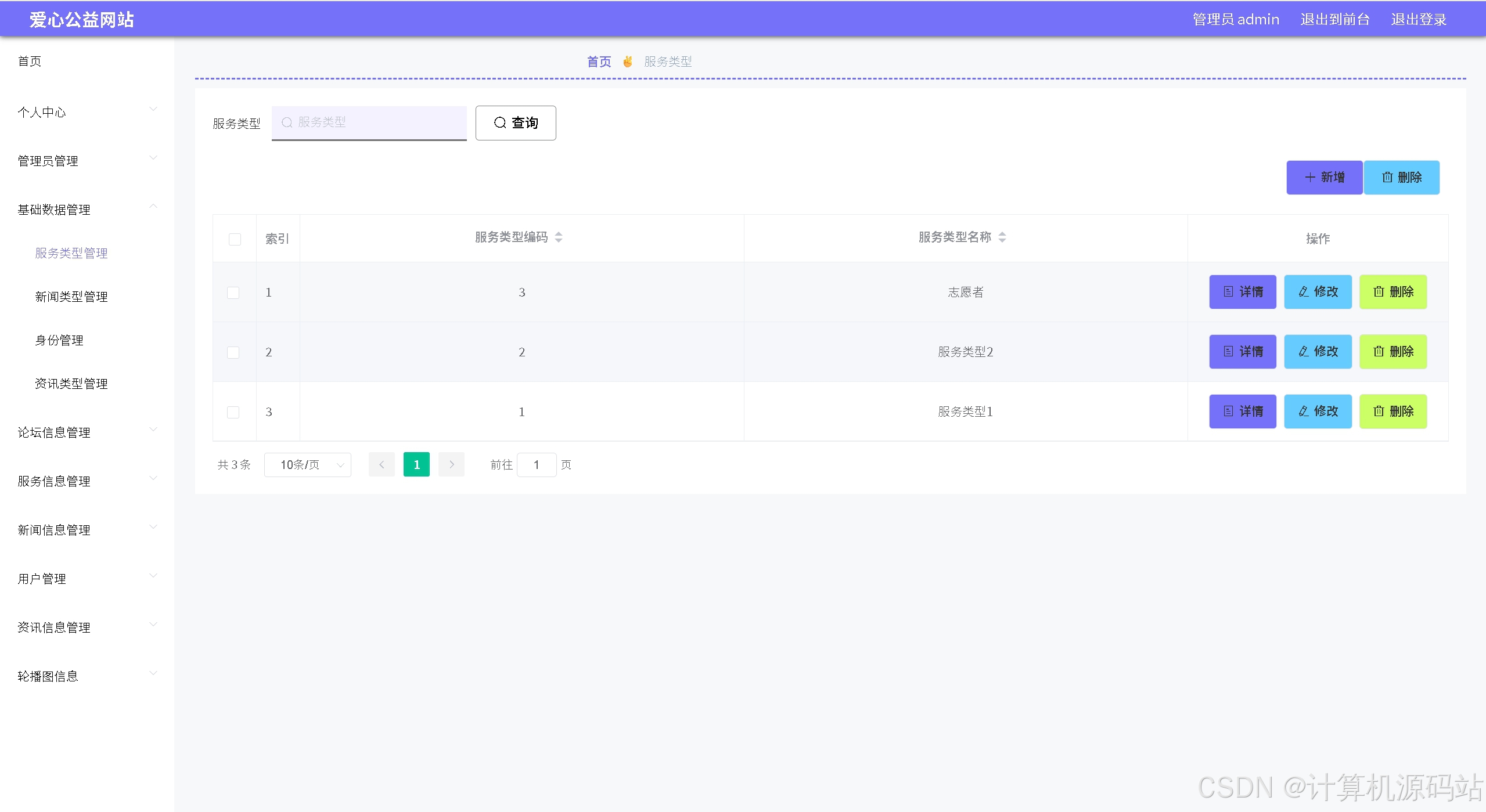The height and width of the screenshot is (812, 1486).
Task: Open 详情 for the 志愿者 row
Action: point(1242,291)
